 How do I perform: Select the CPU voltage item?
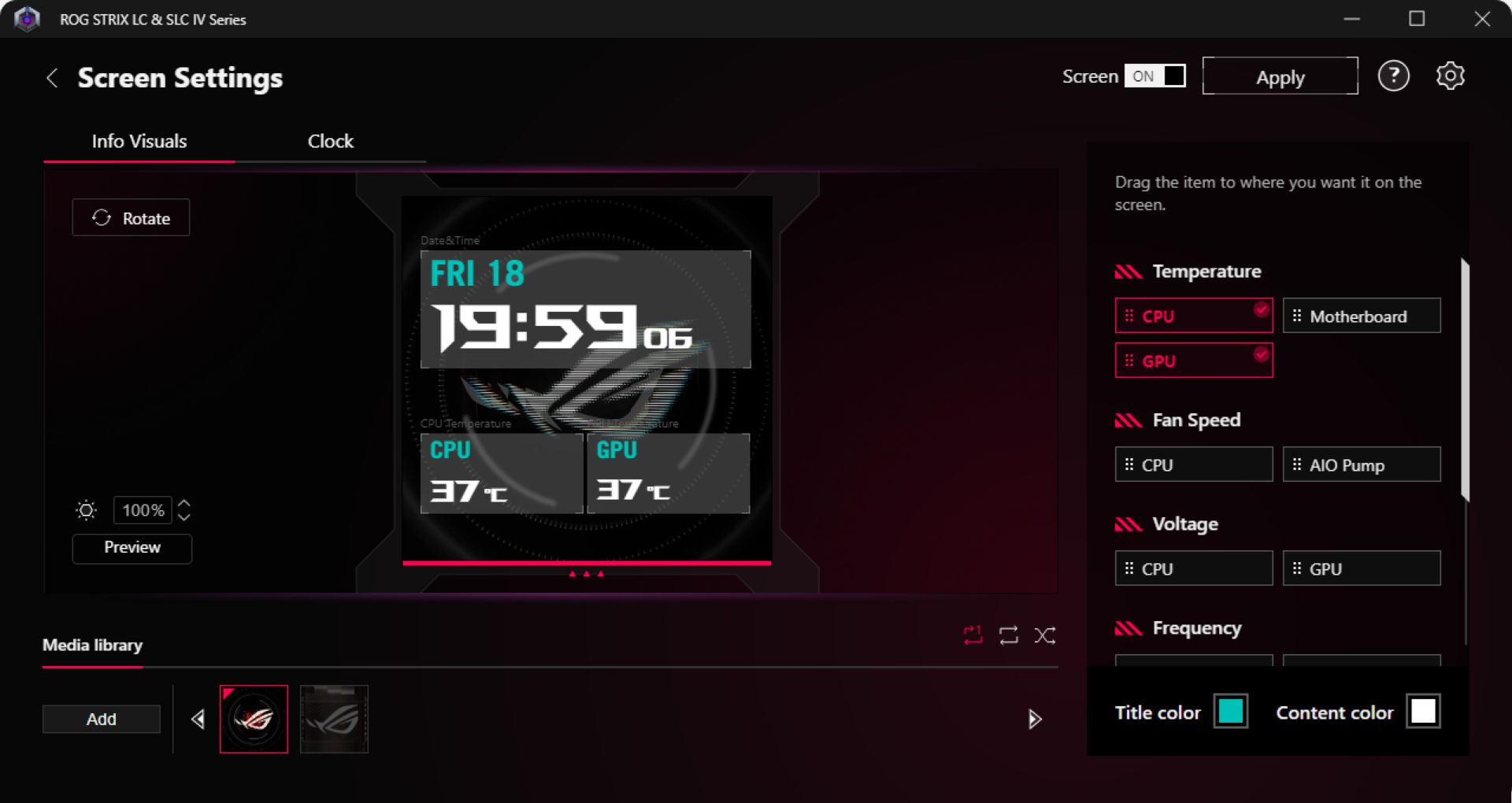pos(1194,568)
